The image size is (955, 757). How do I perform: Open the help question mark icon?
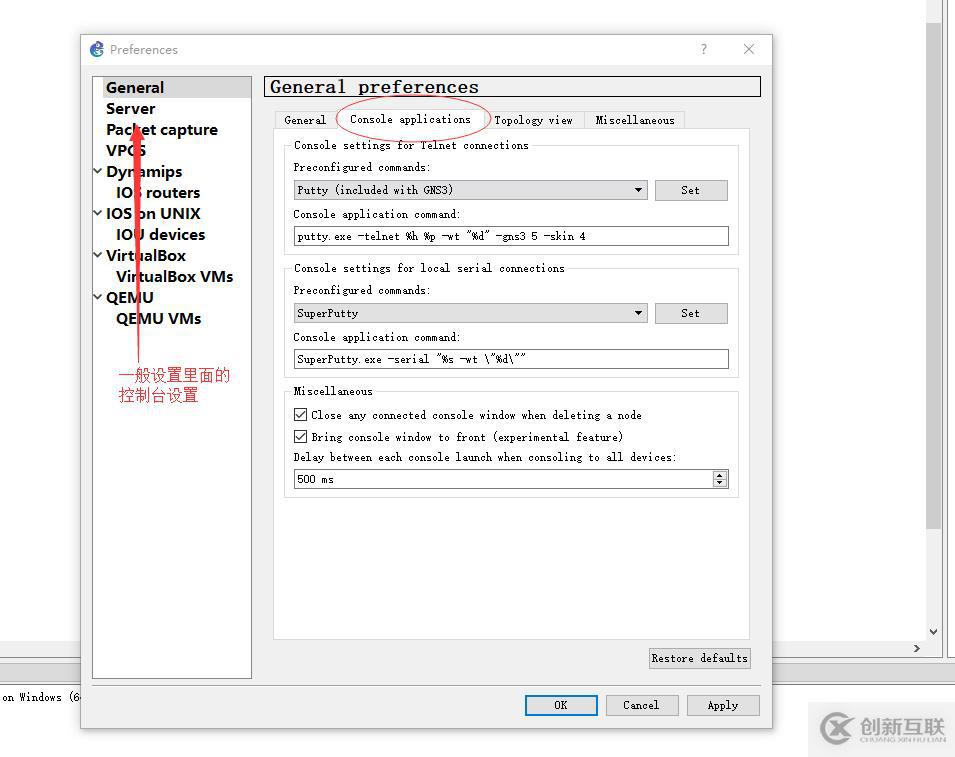coord(703,49)
